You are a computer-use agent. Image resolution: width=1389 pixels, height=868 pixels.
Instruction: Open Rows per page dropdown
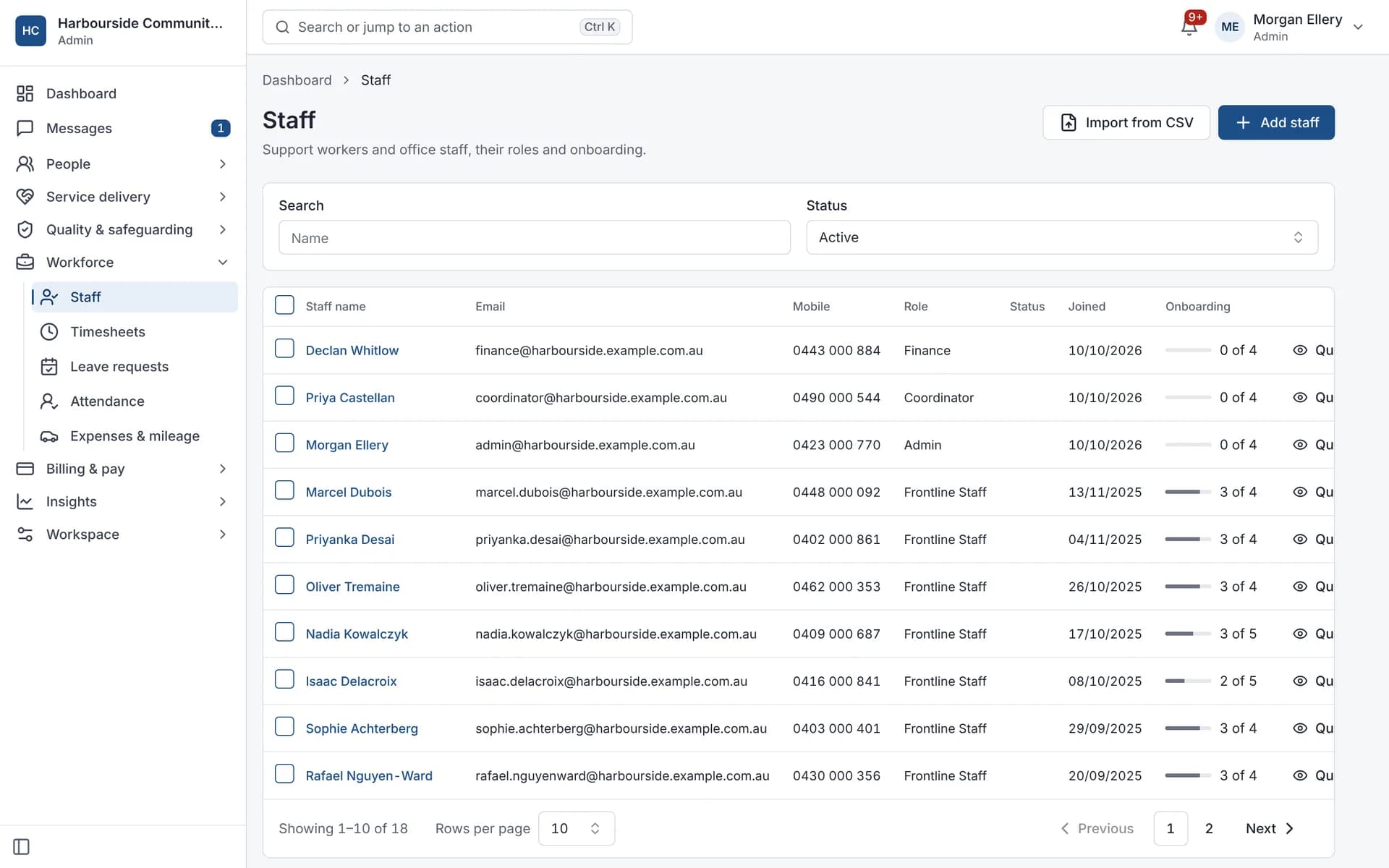click(577, 828)
